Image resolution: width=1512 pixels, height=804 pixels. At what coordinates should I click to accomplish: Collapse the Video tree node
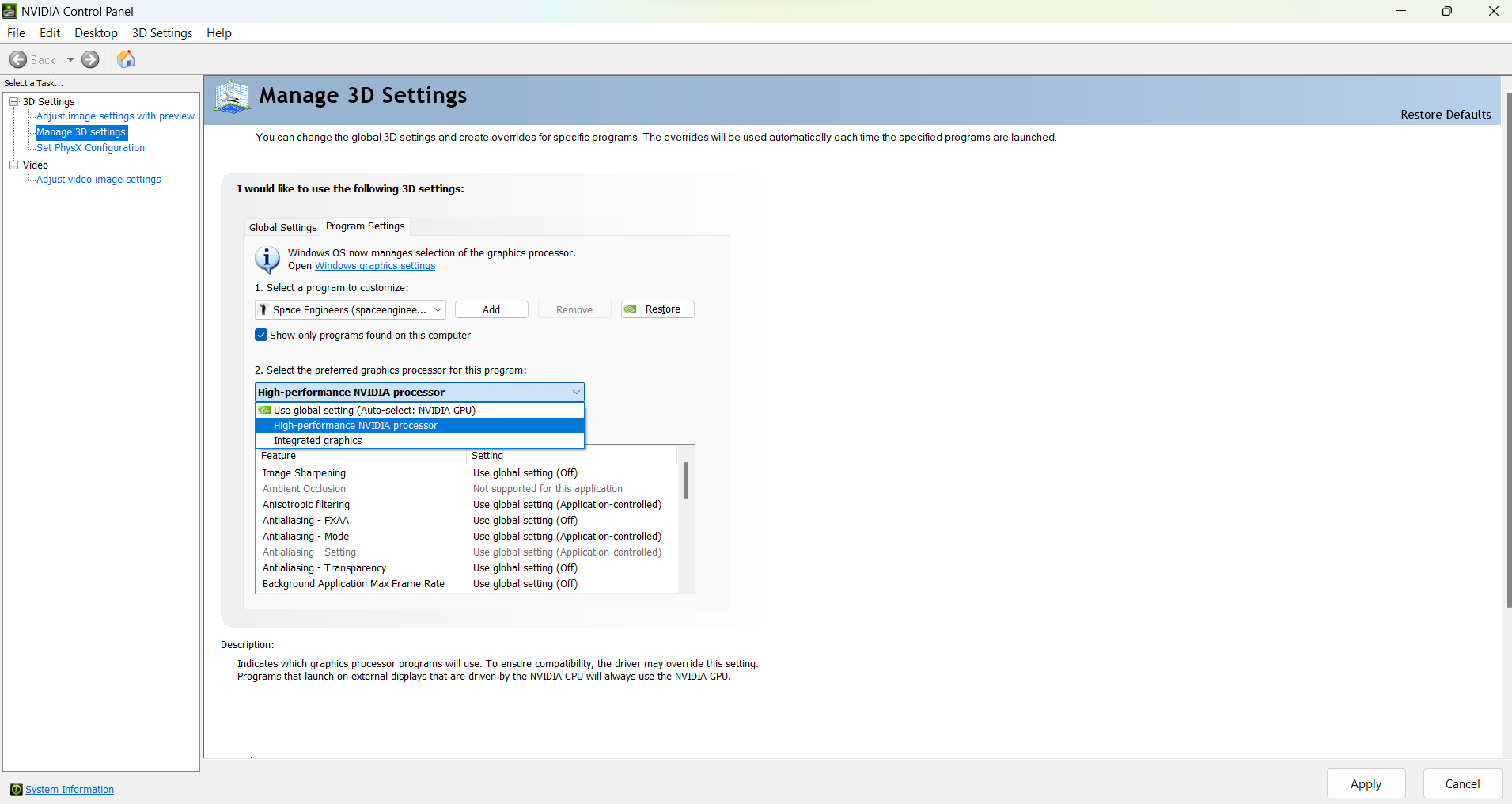tap(13, 165)
